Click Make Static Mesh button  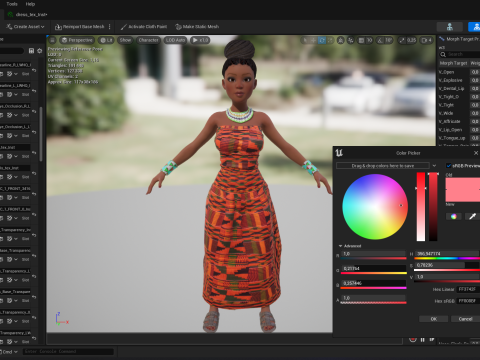pos(197,27)
